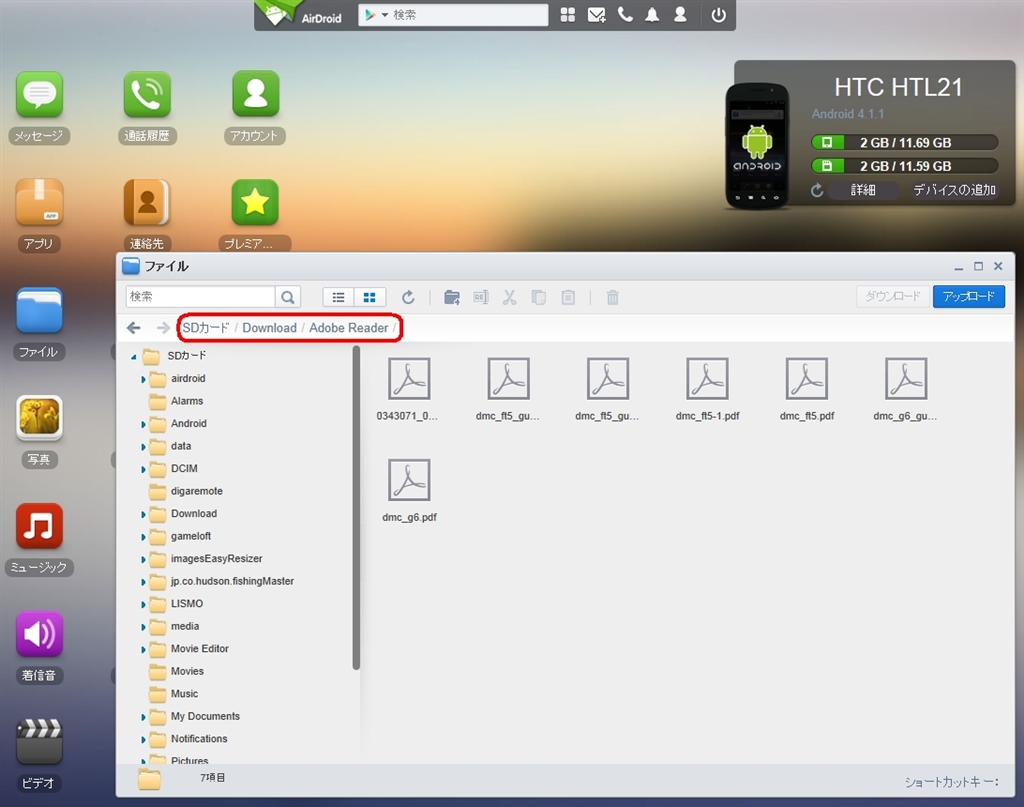This screenshot has height=807, width=1024.
Task: Expand the Download folder node
Action: pos(143,514)
